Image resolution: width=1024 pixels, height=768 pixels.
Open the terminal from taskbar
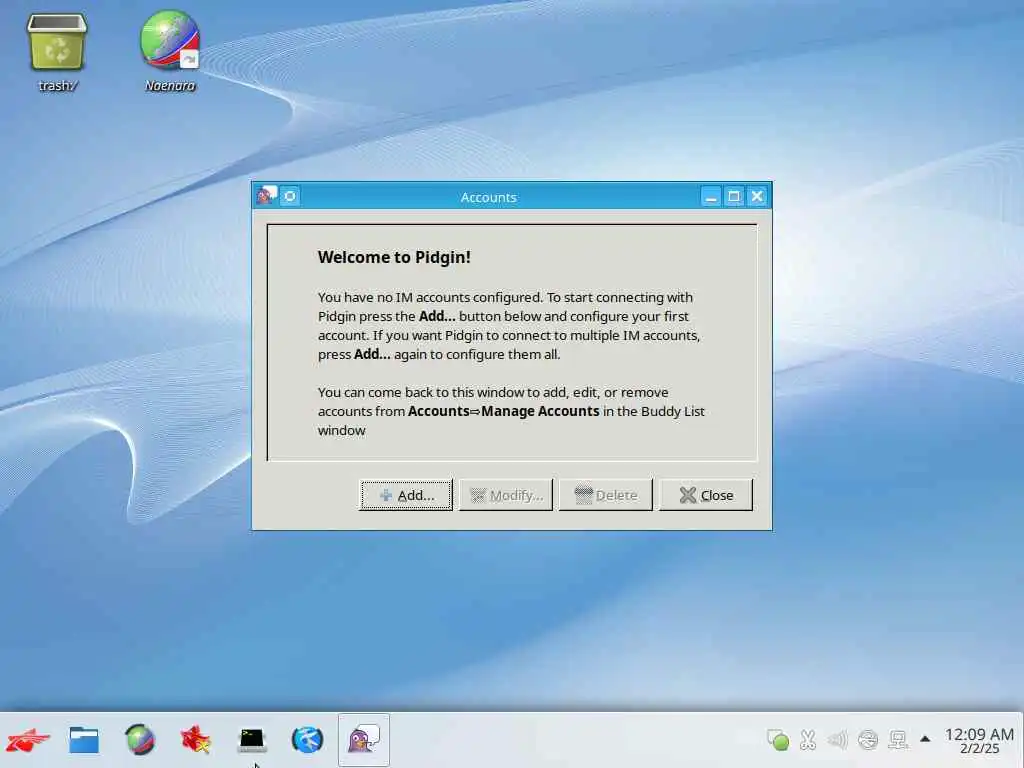point(251,741)
